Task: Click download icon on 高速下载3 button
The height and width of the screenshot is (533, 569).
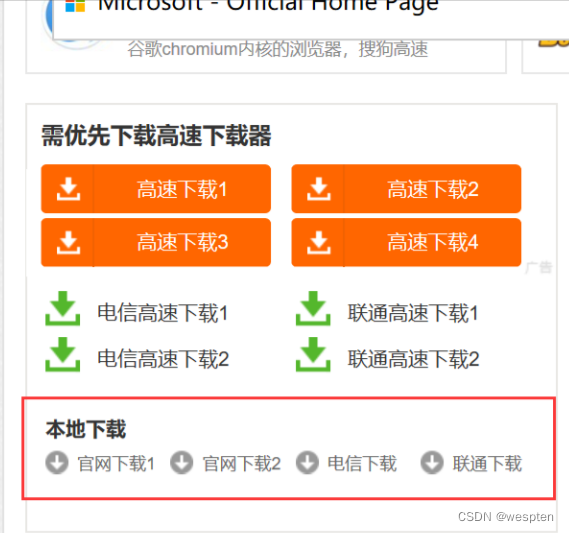Action: [x=68, y=243]
